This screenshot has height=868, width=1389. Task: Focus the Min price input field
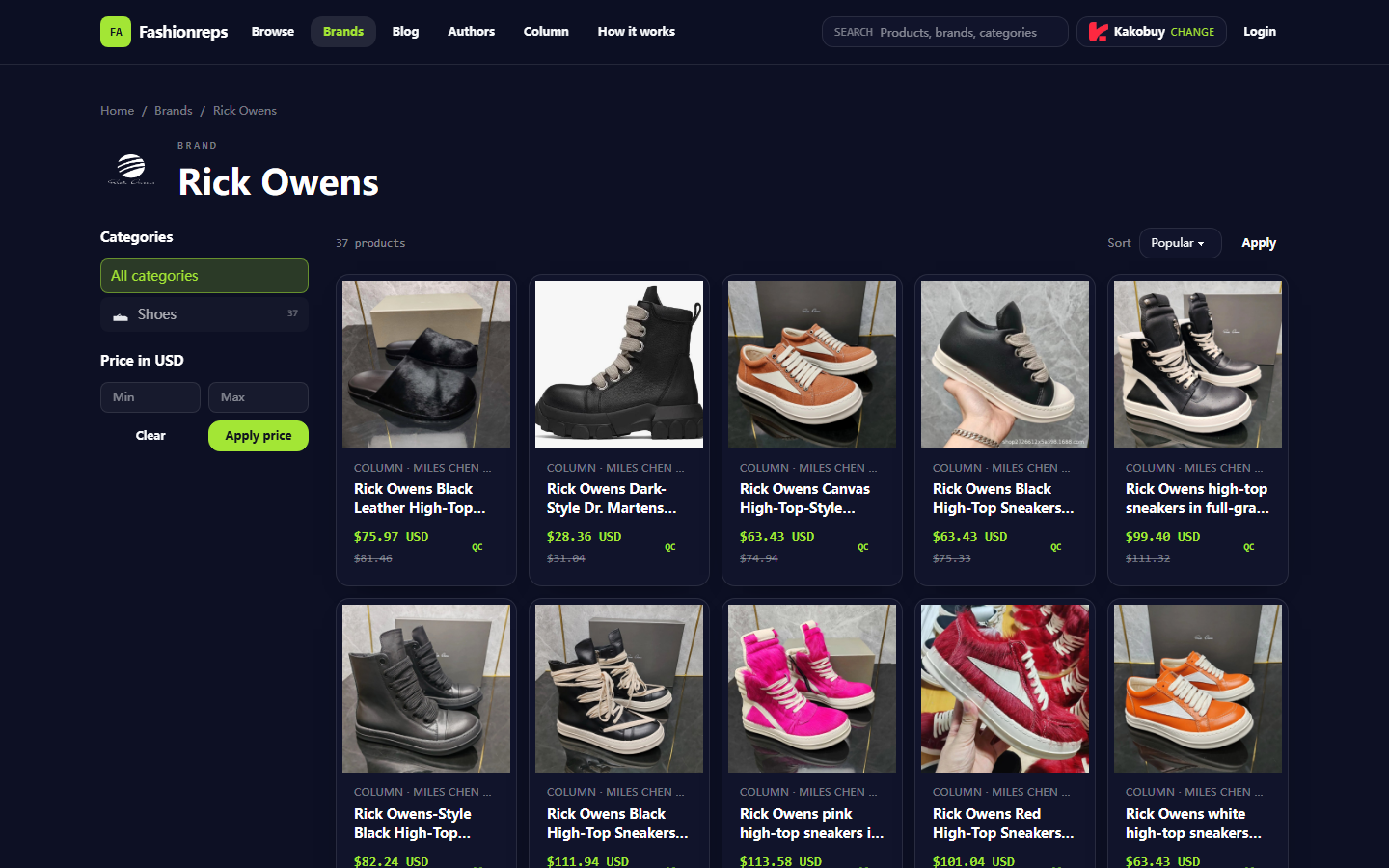(150, 397)
